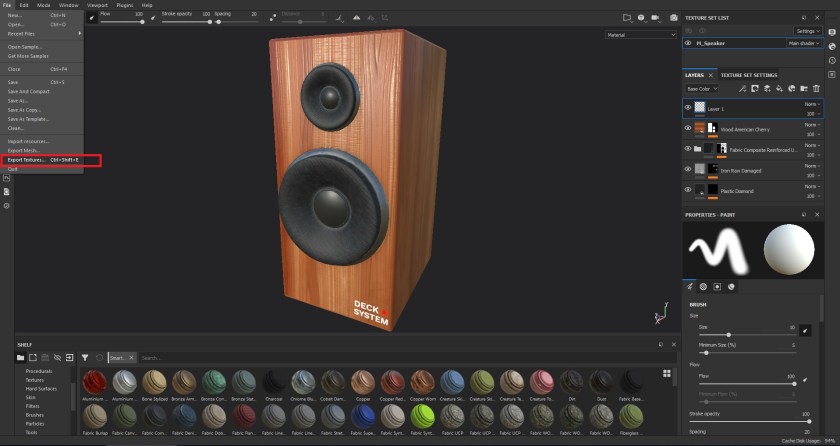Screen dimensions: 840x446
Task: Open the Viewport menu
Action: coord(97,5)
